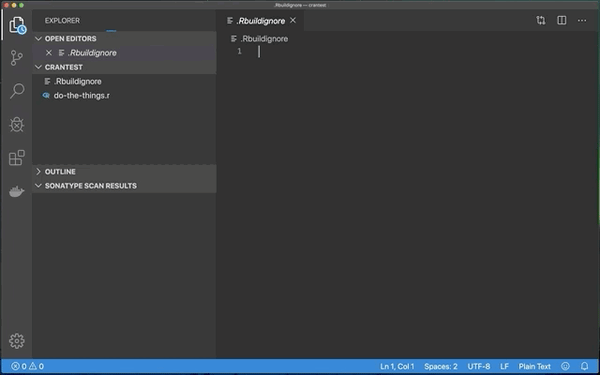The height and width of the screenshot is (375, 600).
Task: Close the .Rbuildignore tab
Action: point(293,20)
